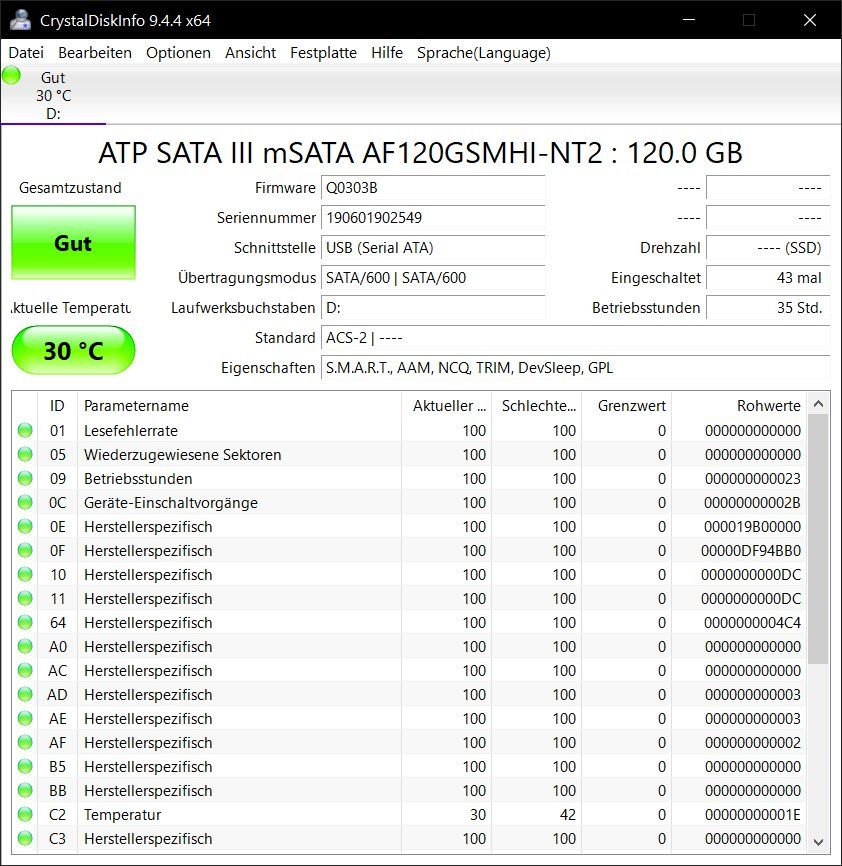Click status dot of ID 09 Betriebsstunden row

(x=25, y=478)
